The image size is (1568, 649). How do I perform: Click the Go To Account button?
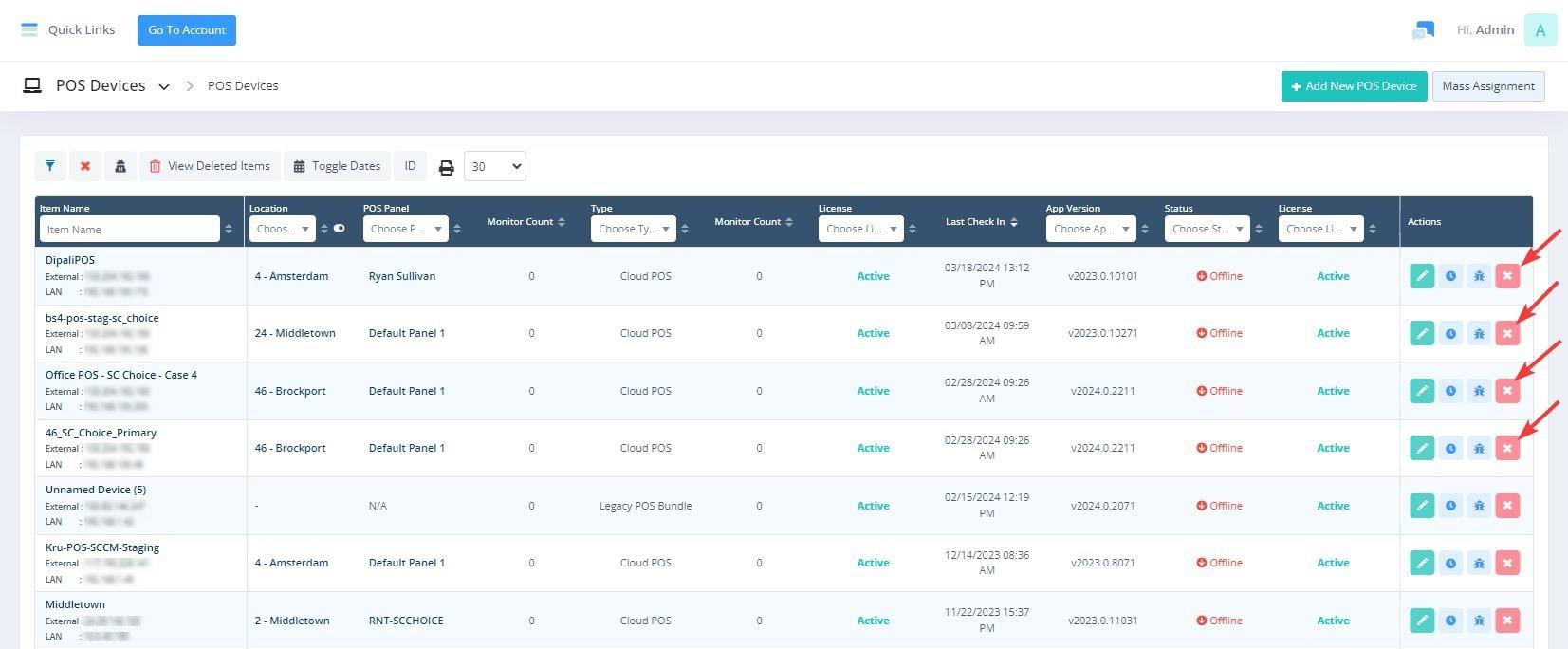click(x=187, y=30)
